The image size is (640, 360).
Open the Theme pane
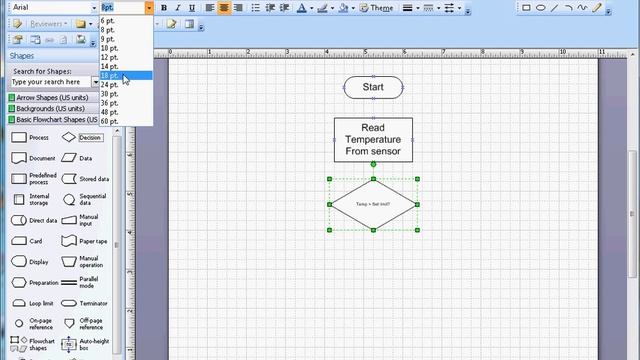[376, 8]
